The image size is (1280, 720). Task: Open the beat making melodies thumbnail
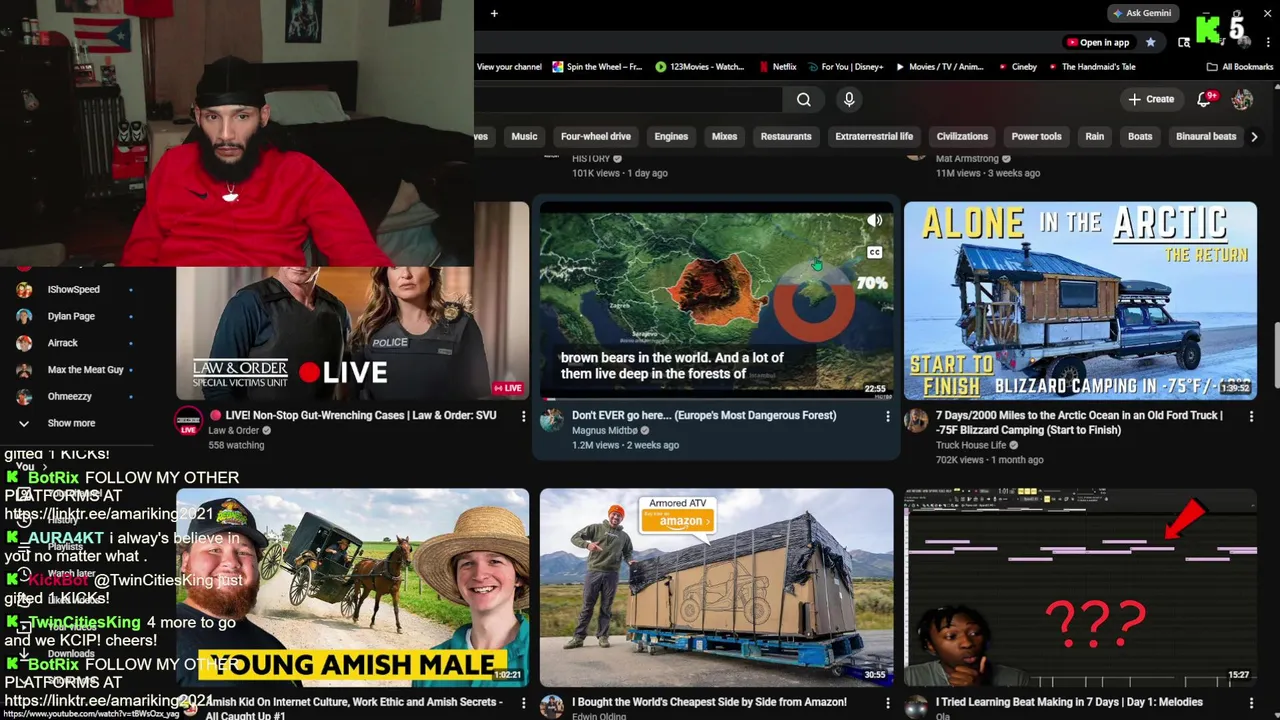1080,587
